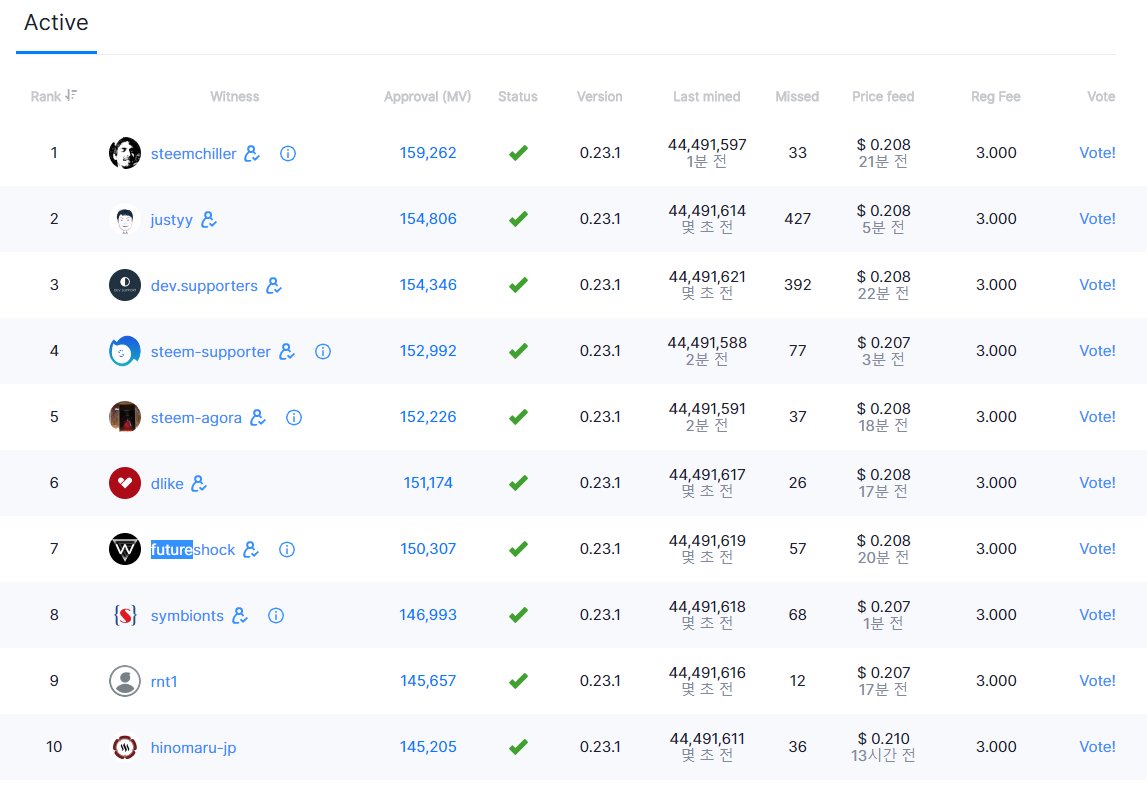Click user icon beside steem-supporter
Image resolution: width=1147 pixels, height=786 pixels.
(x=287, y=351)
